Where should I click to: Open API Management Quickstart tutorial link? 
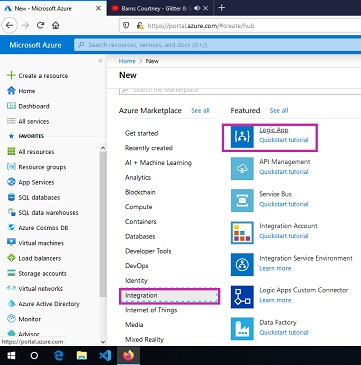click(x=284, y=172)
